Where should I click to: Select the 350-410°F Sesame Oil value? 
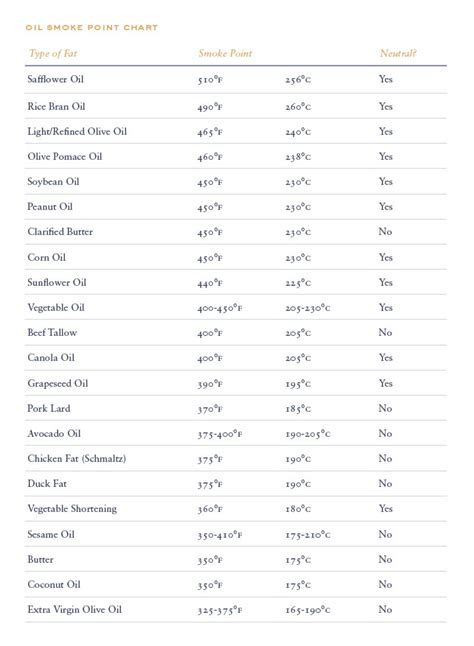click(220, 535)
